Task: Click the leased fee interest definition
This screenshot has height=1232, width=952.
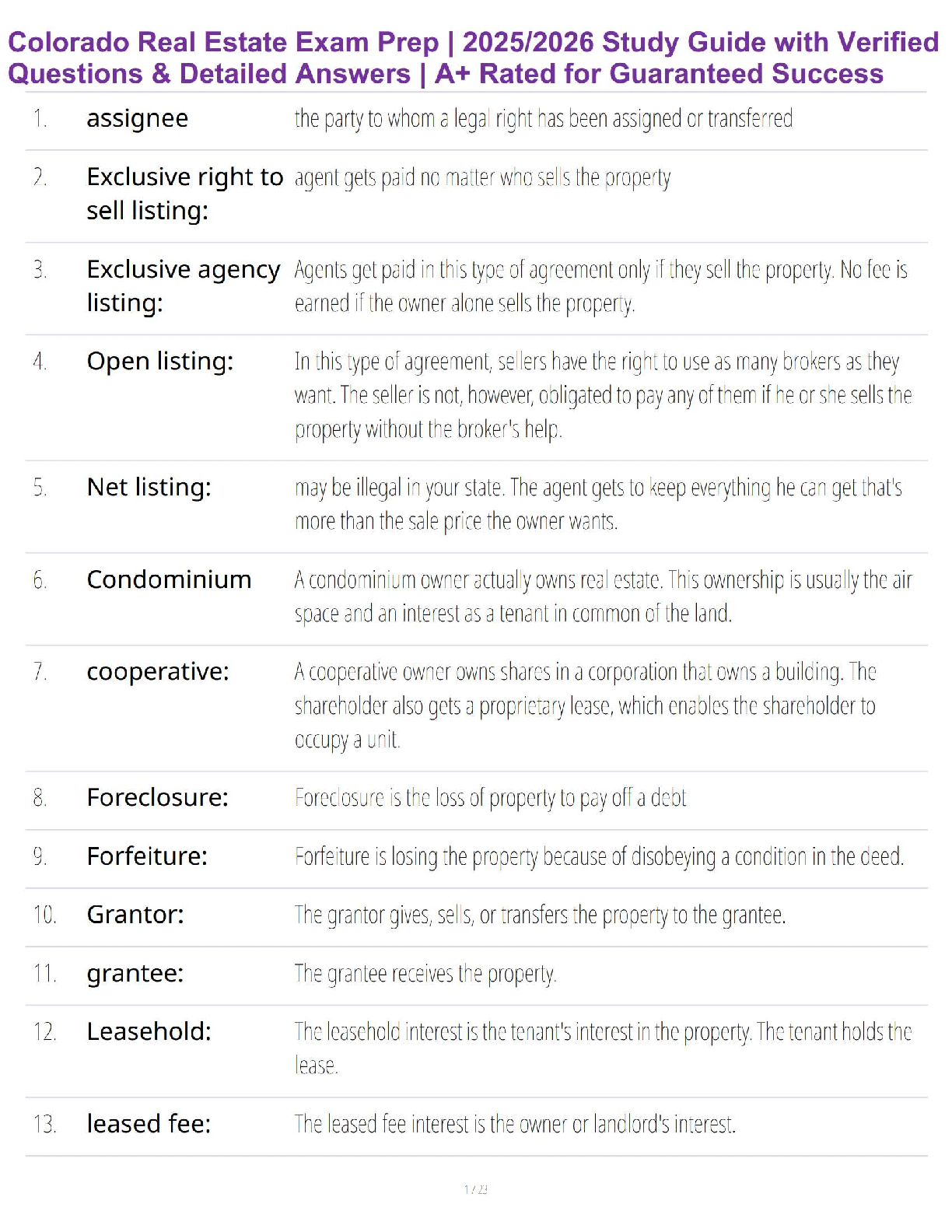Action: 514,1125
